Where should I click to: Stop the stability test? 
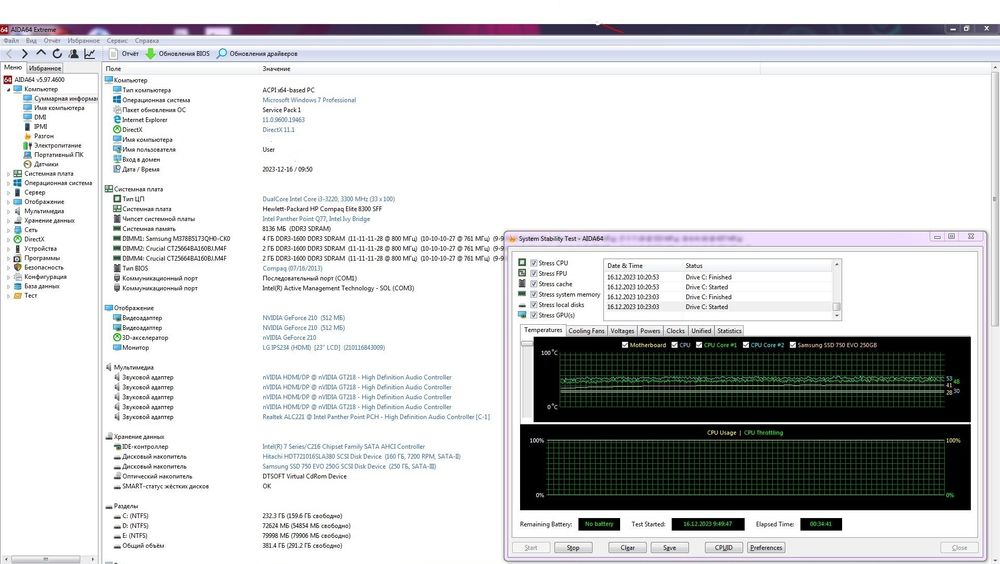[x=573, y=547]
